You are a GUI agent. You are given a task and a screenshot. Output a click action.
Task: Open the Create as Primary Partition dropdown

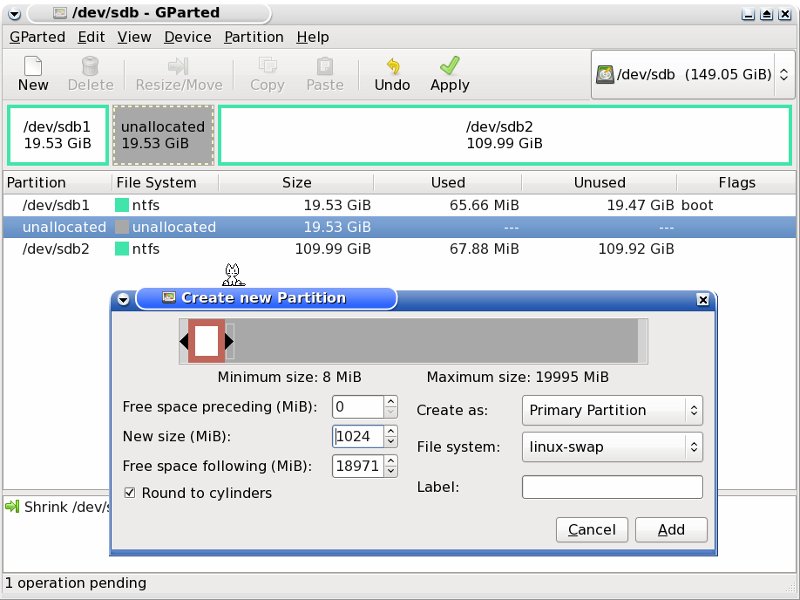coord(611,410)
